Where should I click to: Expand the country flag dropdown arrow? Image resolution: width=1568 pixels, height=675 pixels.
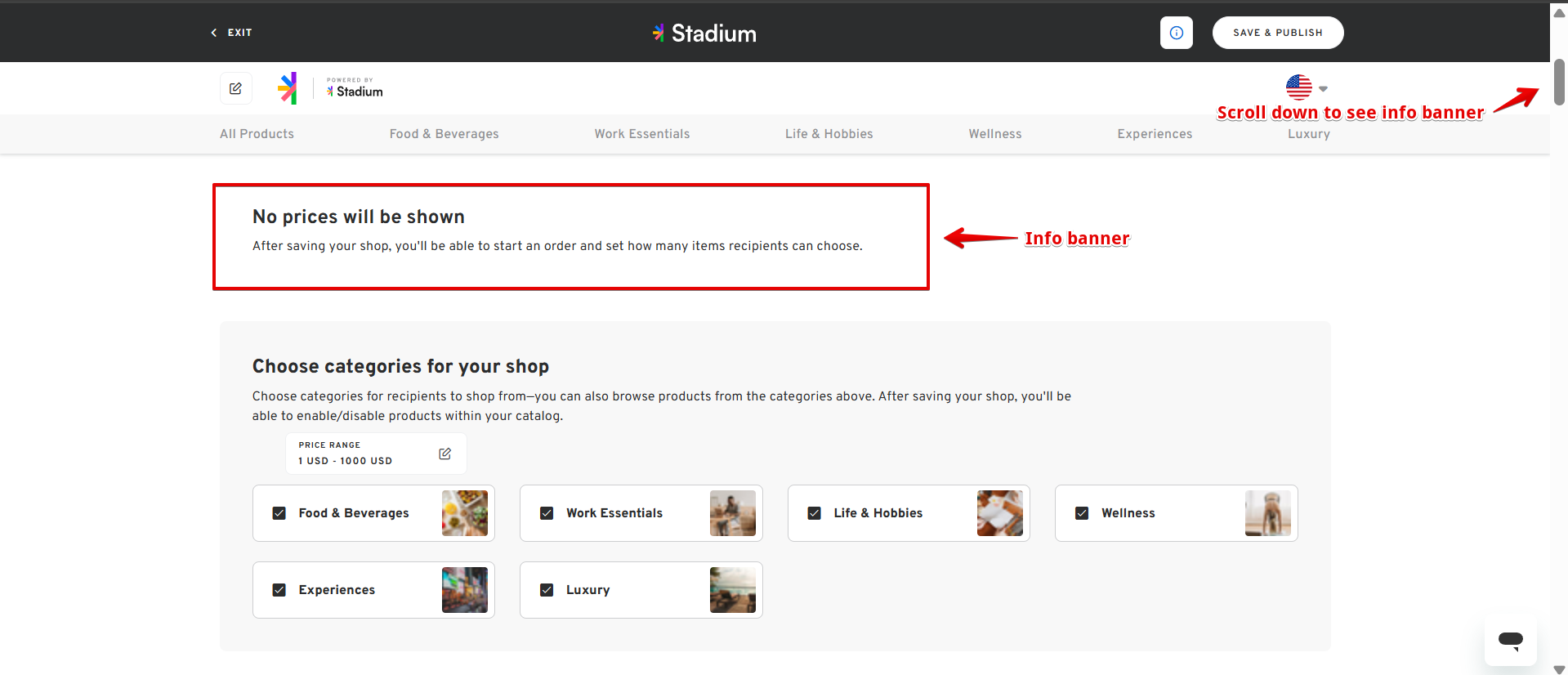[x=1323, y=88]
